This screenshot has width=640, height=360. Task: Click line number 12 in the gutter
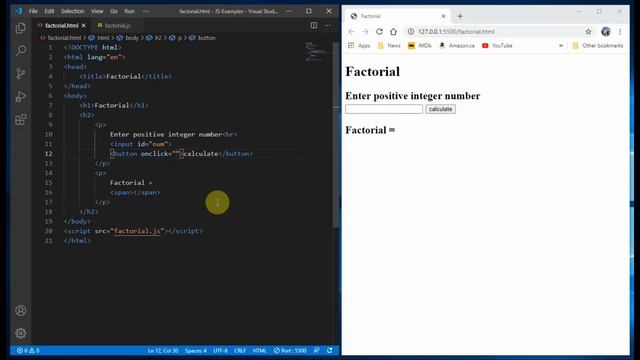pos(48,153)
